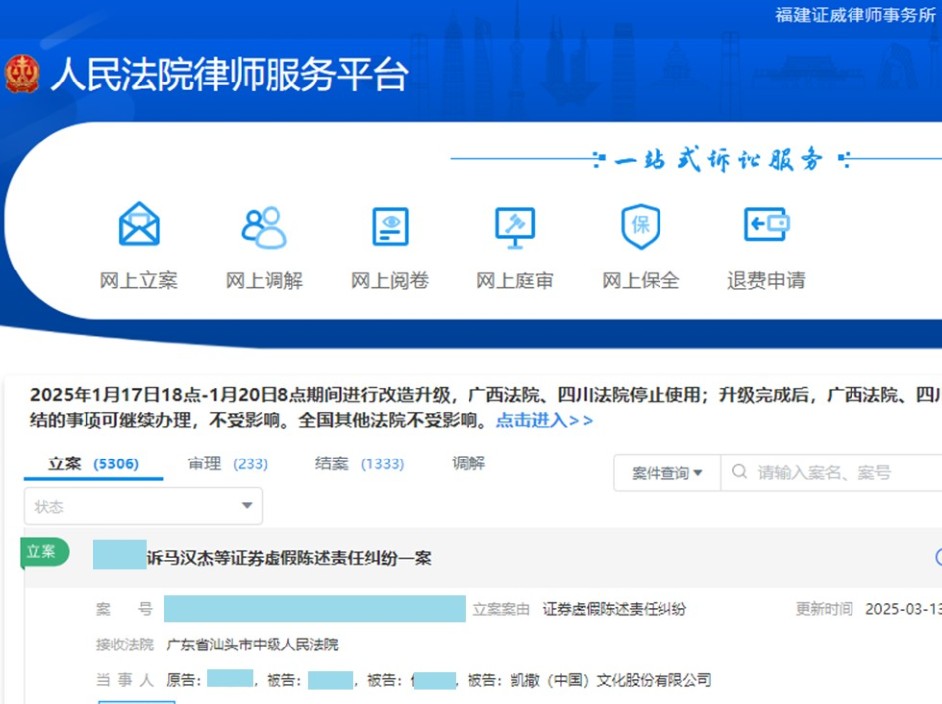942x704 pixels.
Task: Open the 案件查询 dropdown
Action: pos(667,473)
